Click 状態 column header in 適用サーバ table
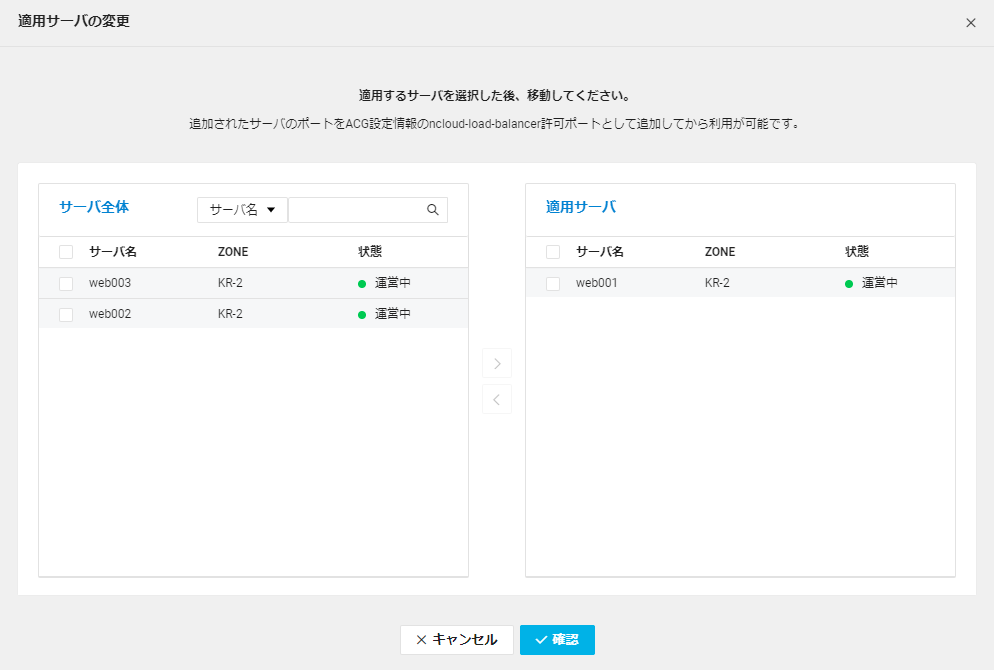This screenshot has width=994, height=670. pos(856,252)
